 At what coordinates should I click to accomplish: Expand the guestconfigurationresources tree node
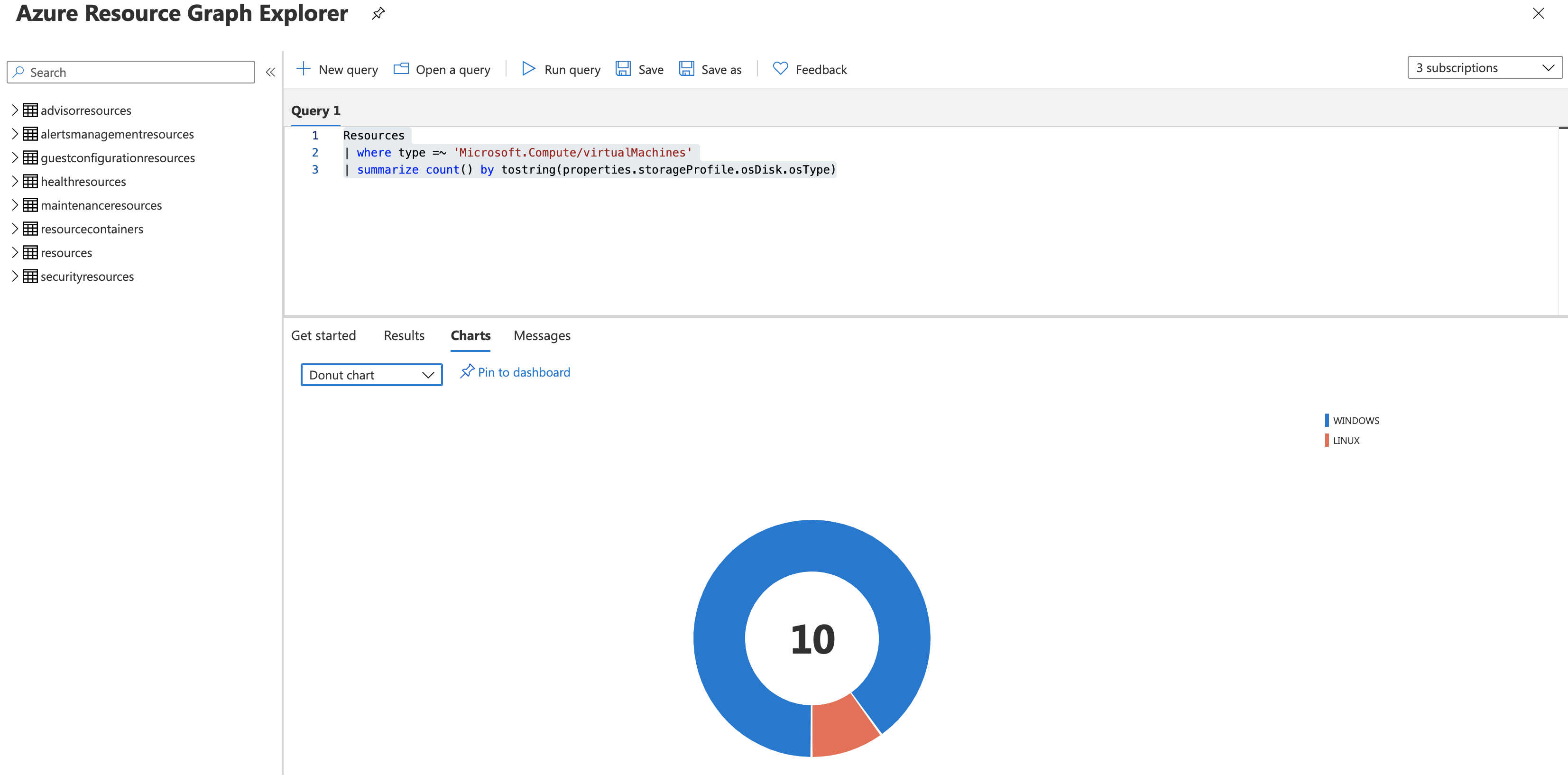coord(15,157)
